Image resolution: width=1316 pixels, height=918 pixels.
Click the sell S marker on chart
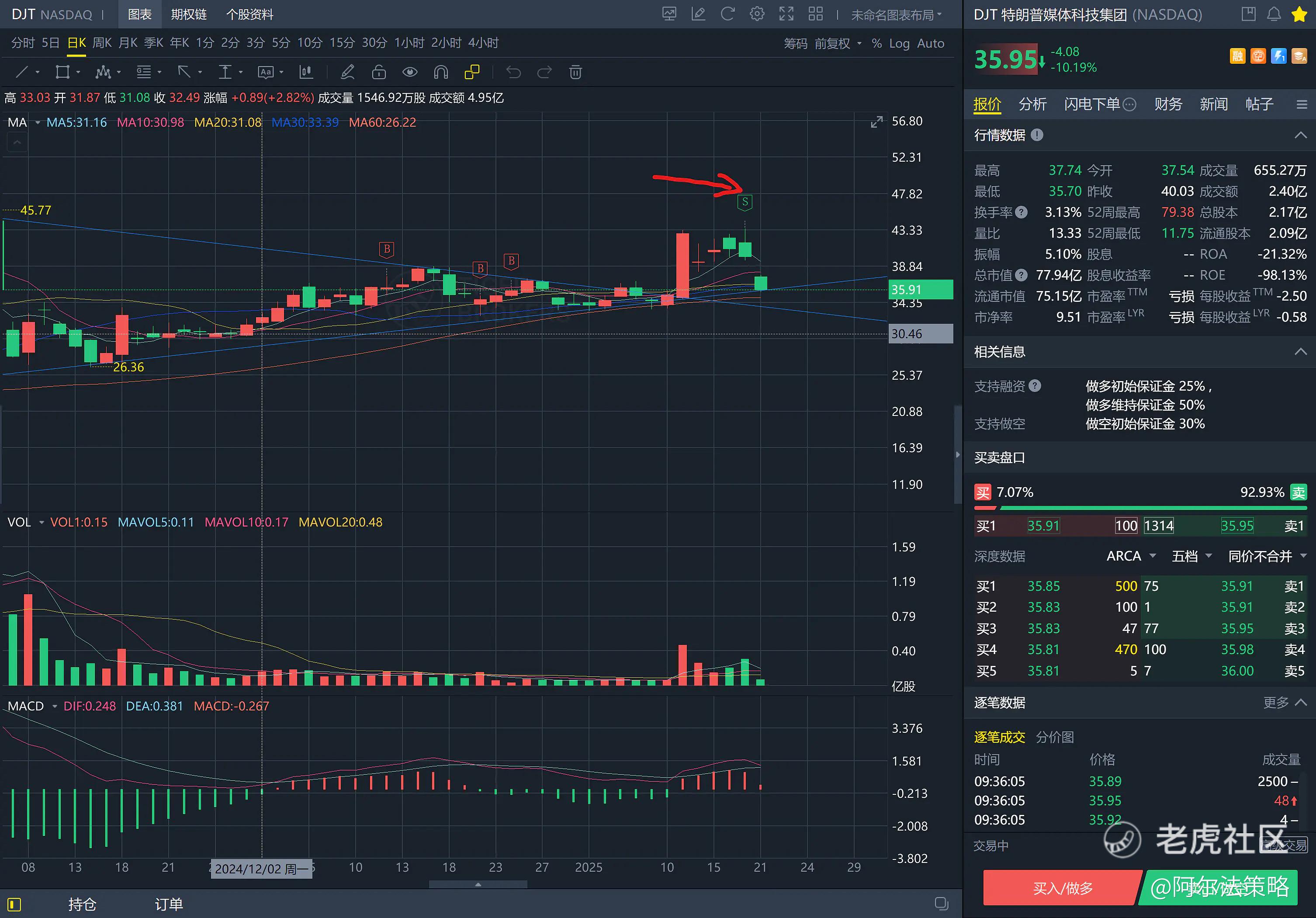pos(745,202)
